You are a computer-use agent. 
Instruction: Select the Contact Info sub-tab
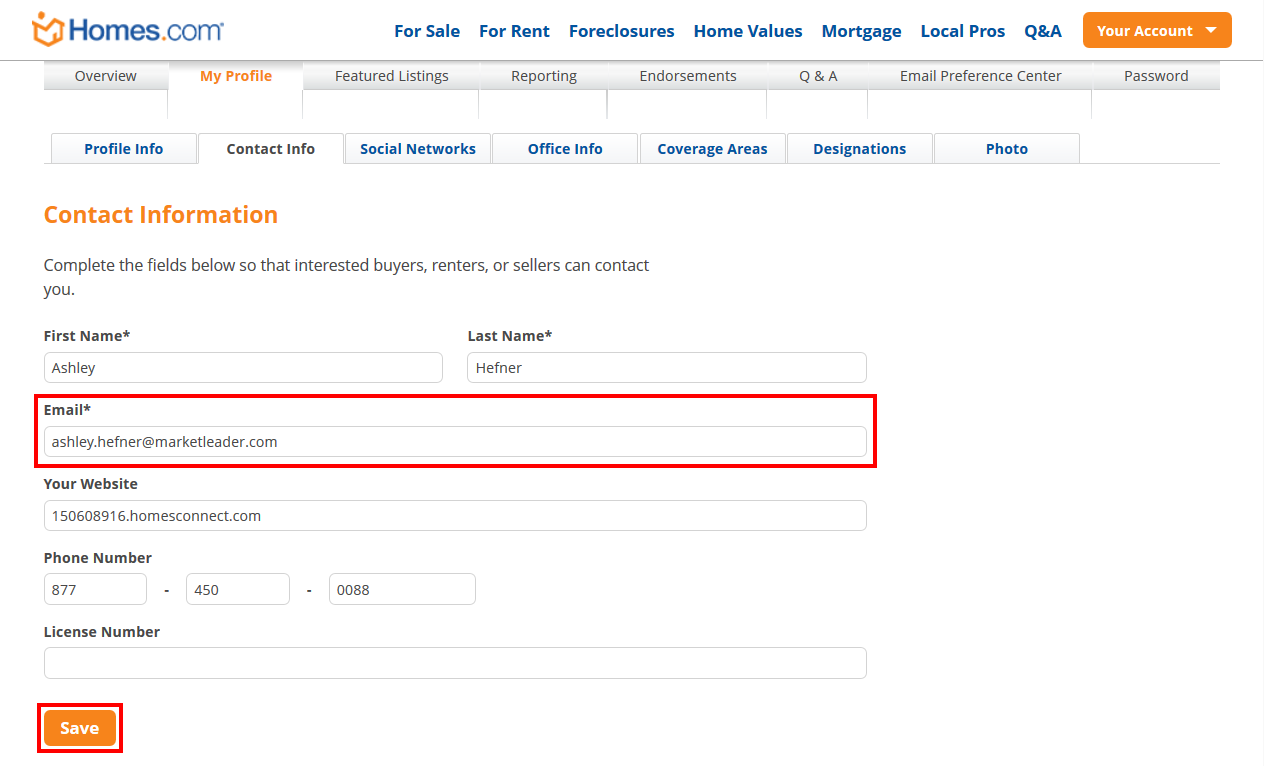pos(271,149)
